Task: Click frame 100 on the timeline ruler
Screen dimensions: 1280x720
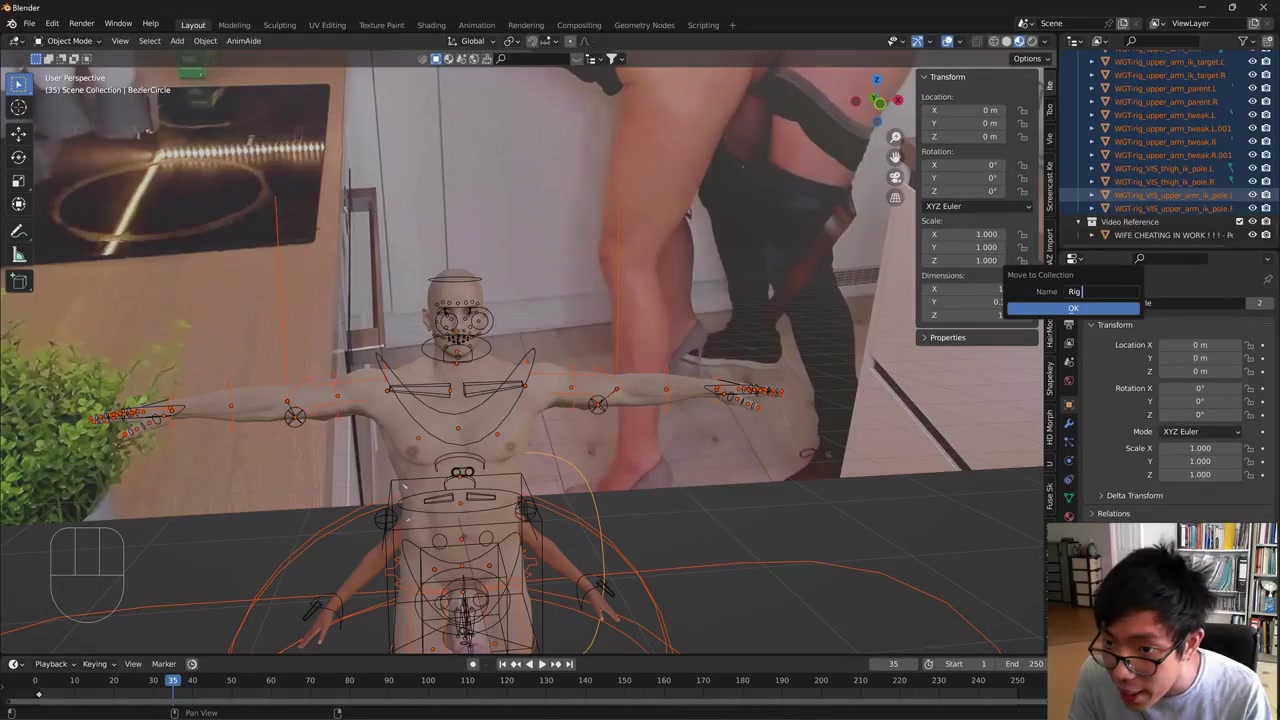Action: coord(428,681)
